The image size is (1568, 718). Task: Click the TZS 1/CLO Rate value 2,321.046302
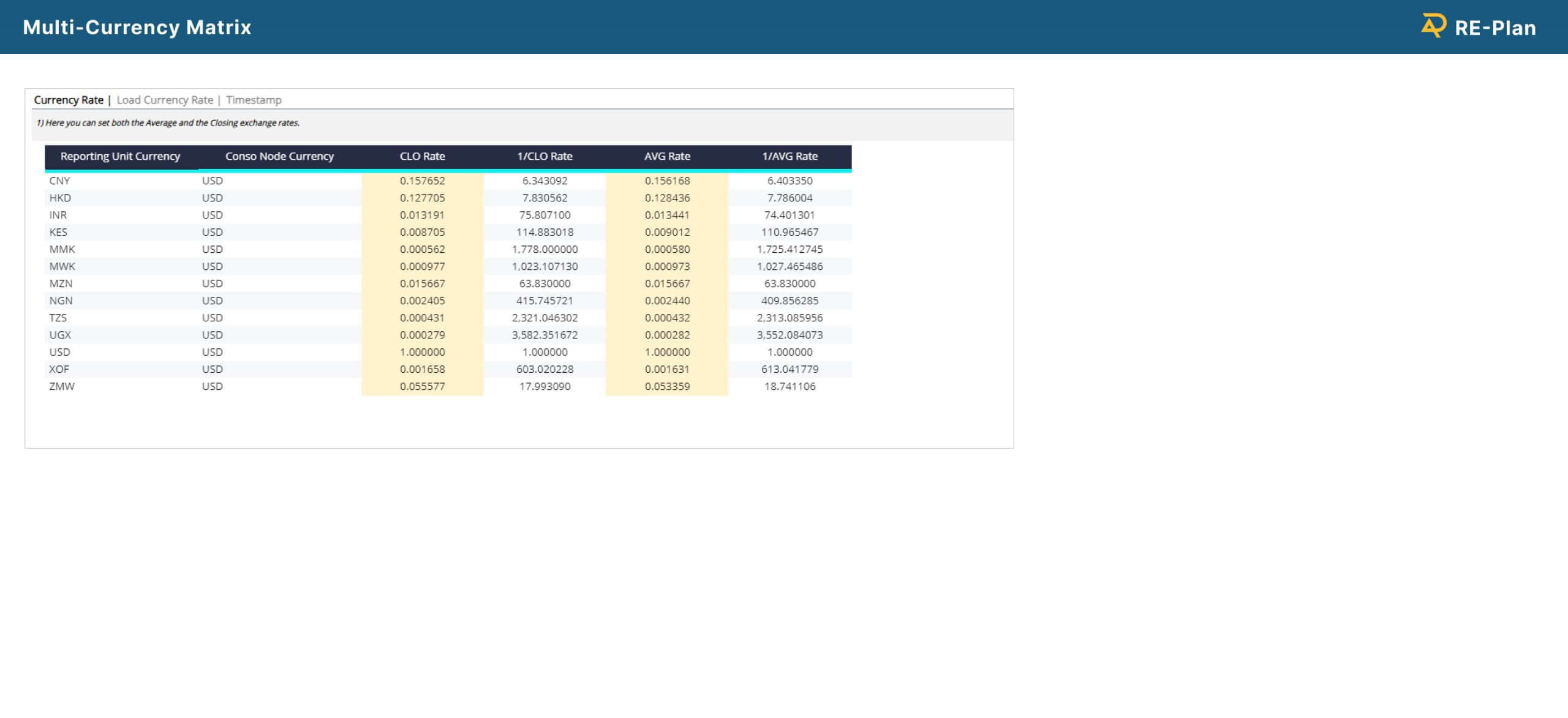(545, 318)
